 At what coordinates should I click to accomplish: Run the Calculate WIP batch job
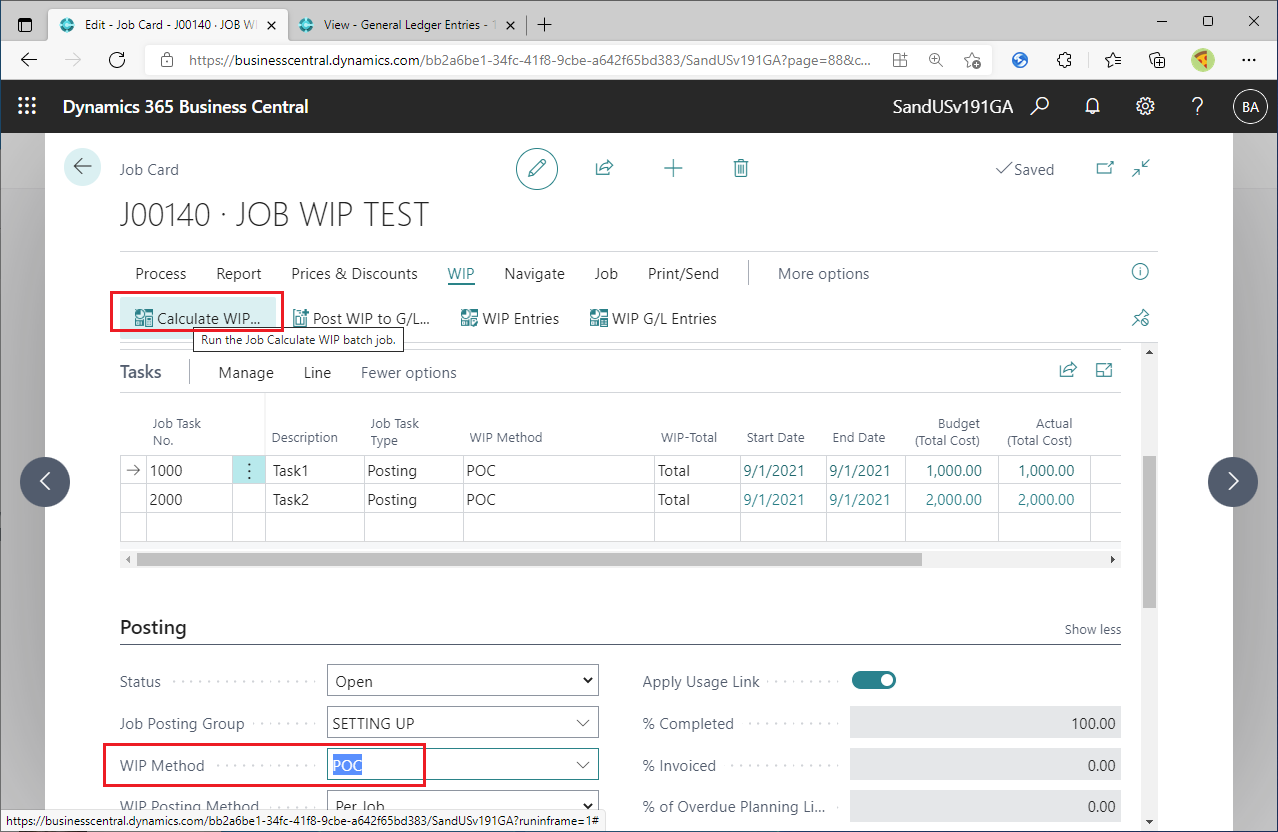tap(196, 318)
